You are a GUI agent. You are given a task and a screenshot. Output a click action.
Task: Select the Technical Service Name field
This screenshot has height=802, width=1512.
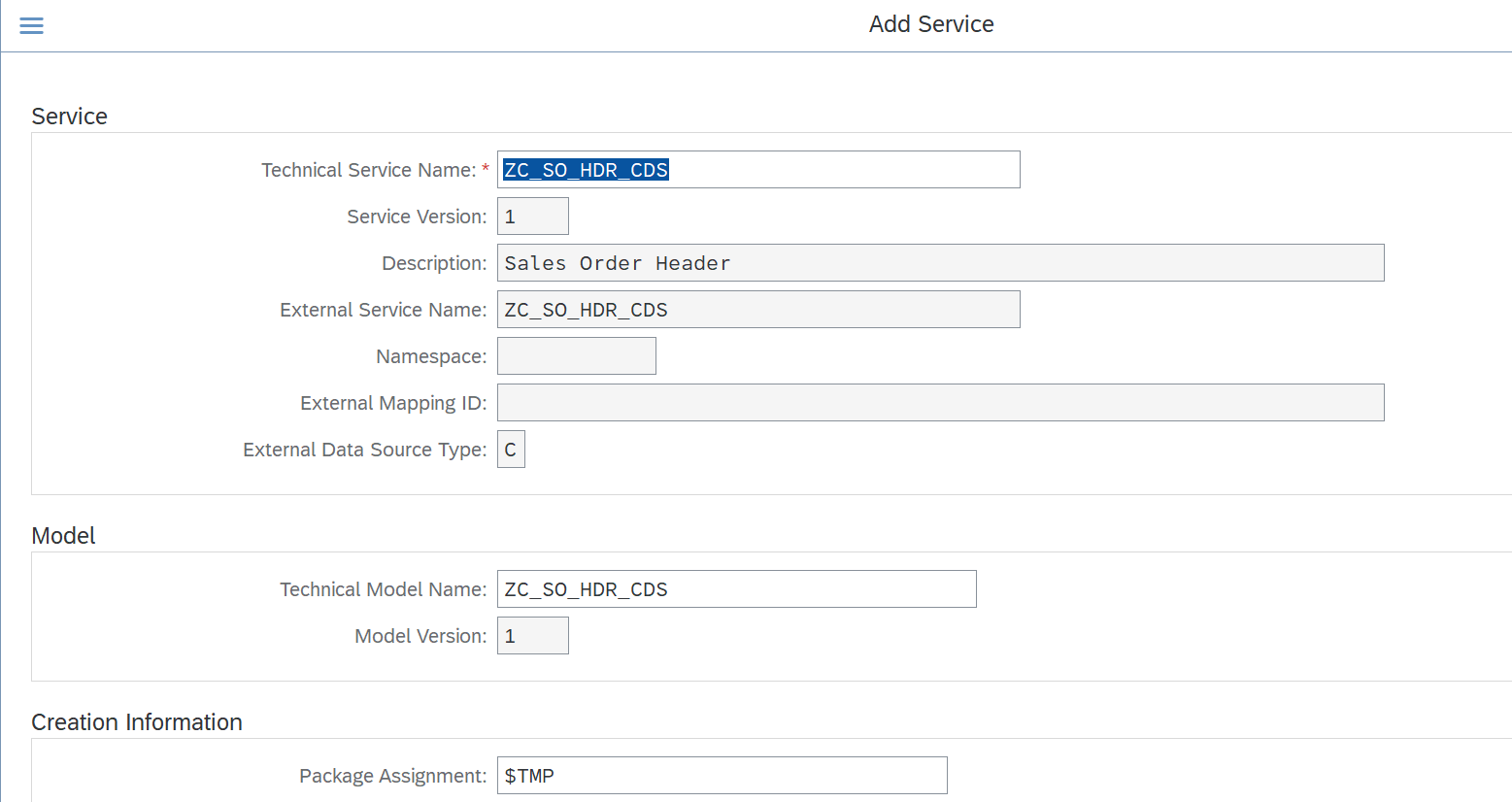(757, 169)
